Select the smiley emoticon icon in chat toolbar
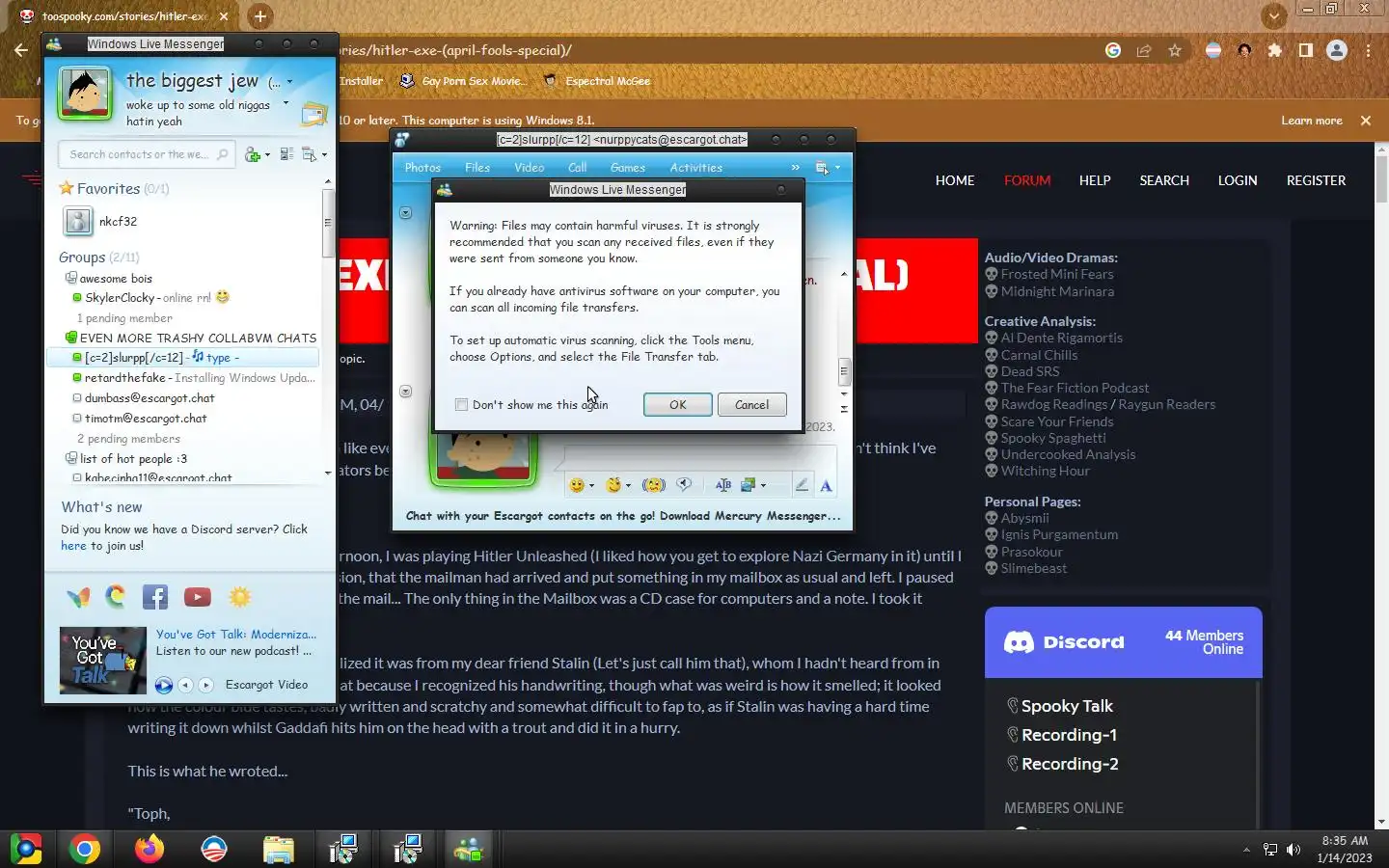The width and height of the screenshot is (1389, 868). click(577, 485)
